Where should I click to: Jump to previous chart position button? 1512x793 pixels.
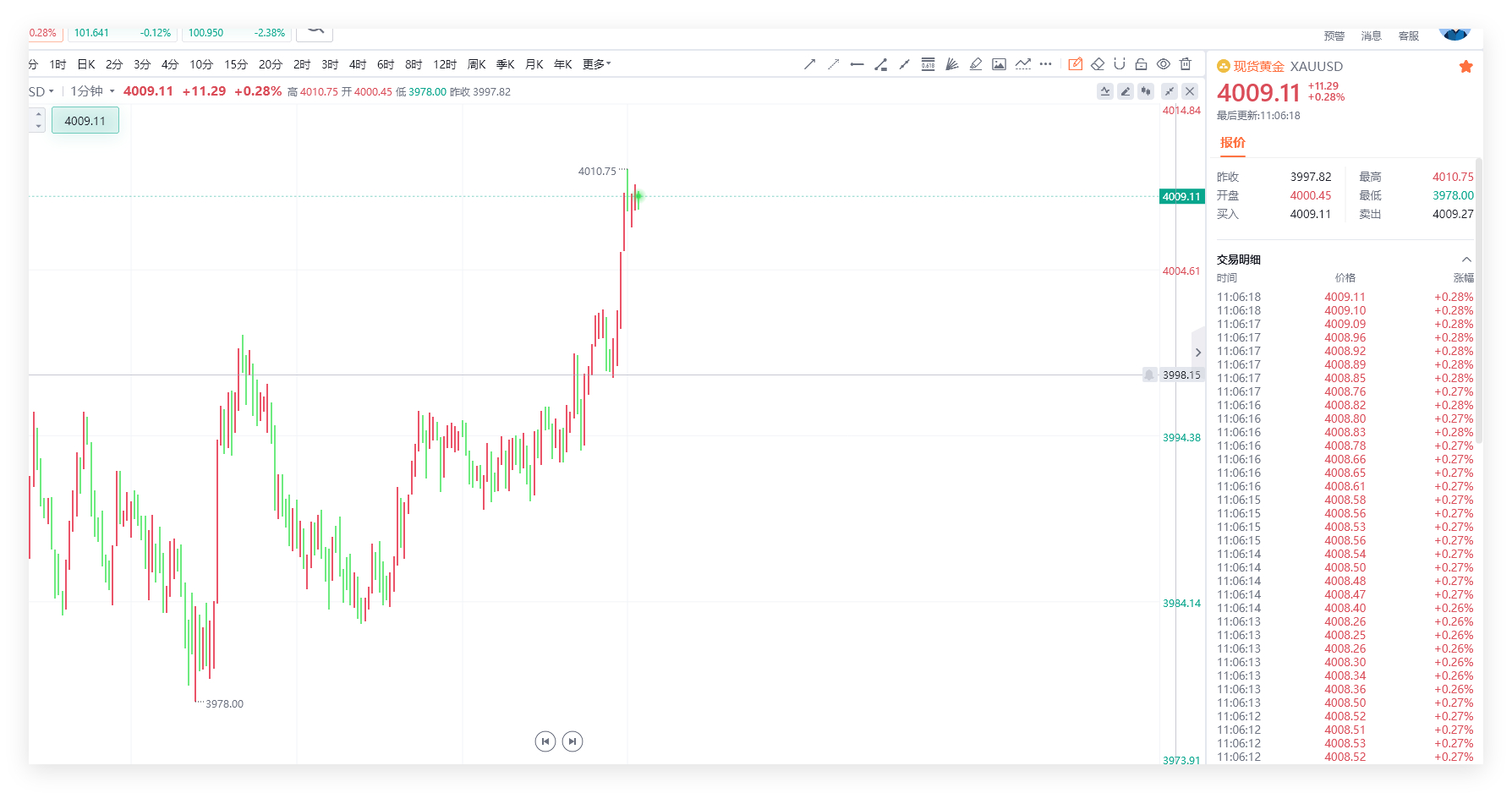(545, 741)
